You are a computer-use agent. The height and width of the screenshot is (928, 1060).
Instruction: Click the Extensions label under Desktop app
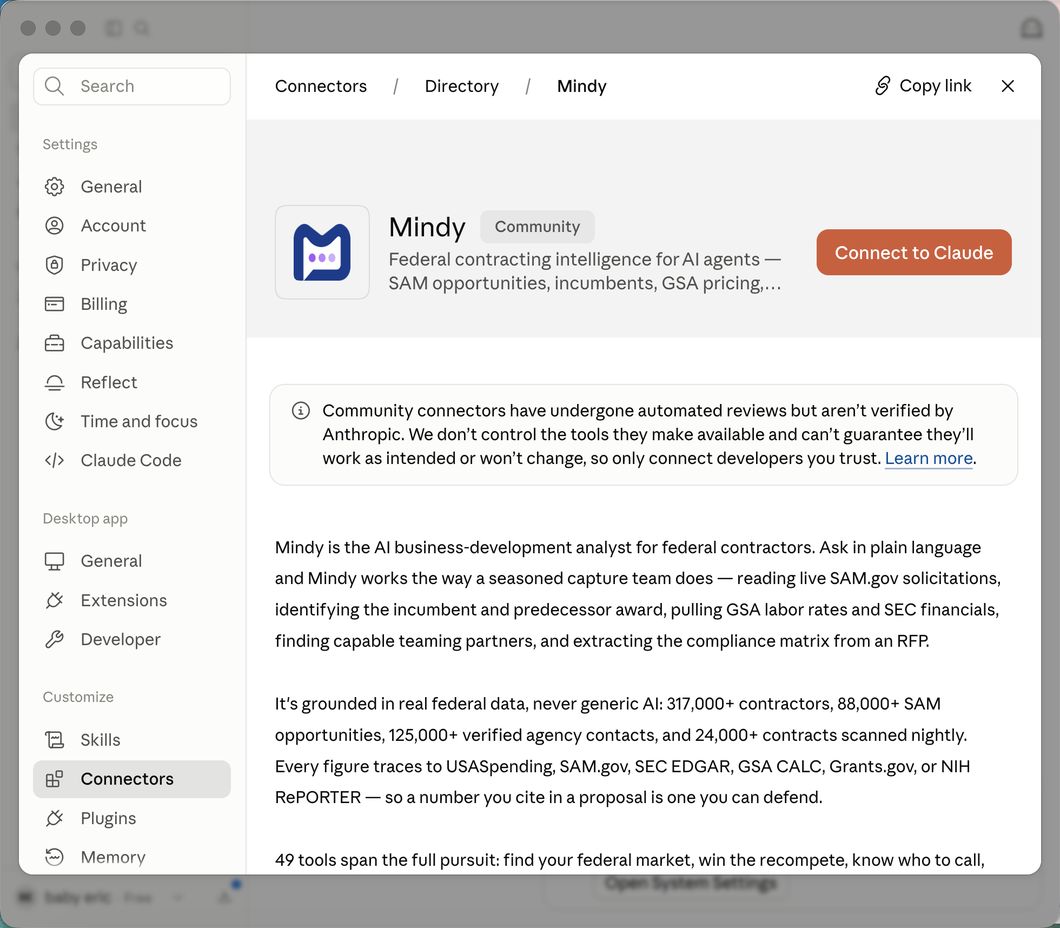click(x=124, y=600)
